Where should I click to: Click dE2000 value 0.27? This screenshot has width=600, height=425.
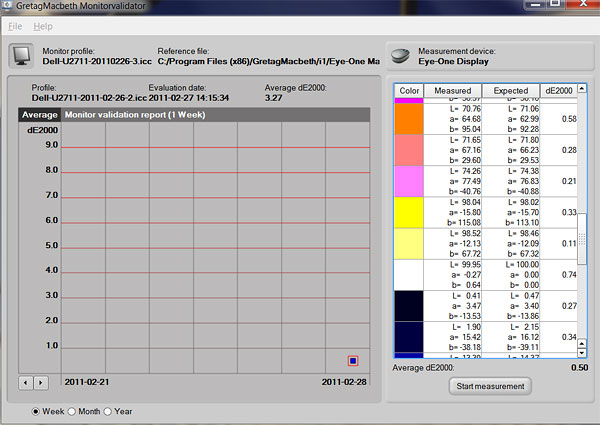pos(569,306)
